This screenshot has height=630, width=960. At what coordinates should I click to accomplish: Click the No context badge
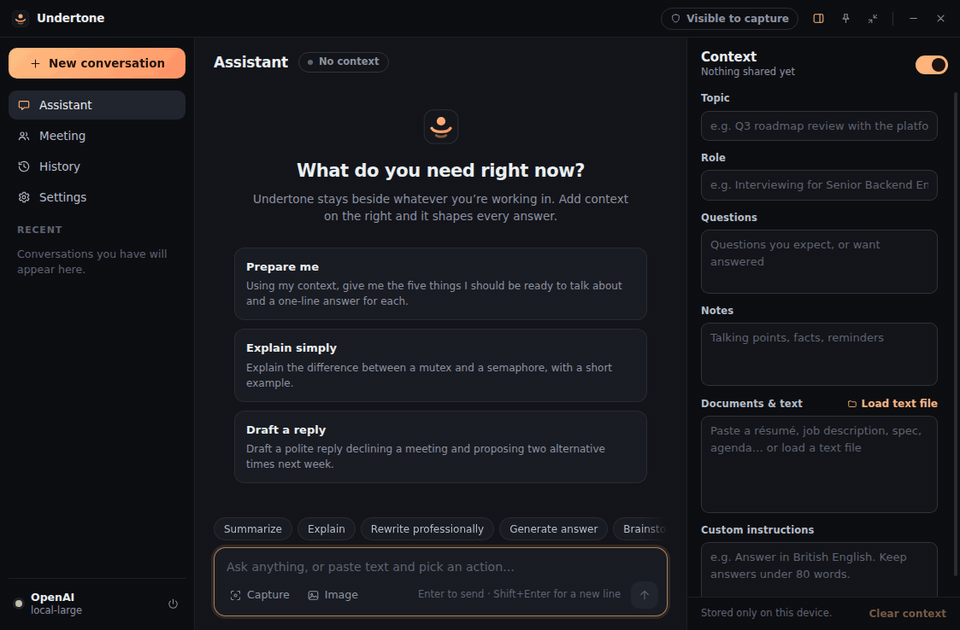[343, 62]
